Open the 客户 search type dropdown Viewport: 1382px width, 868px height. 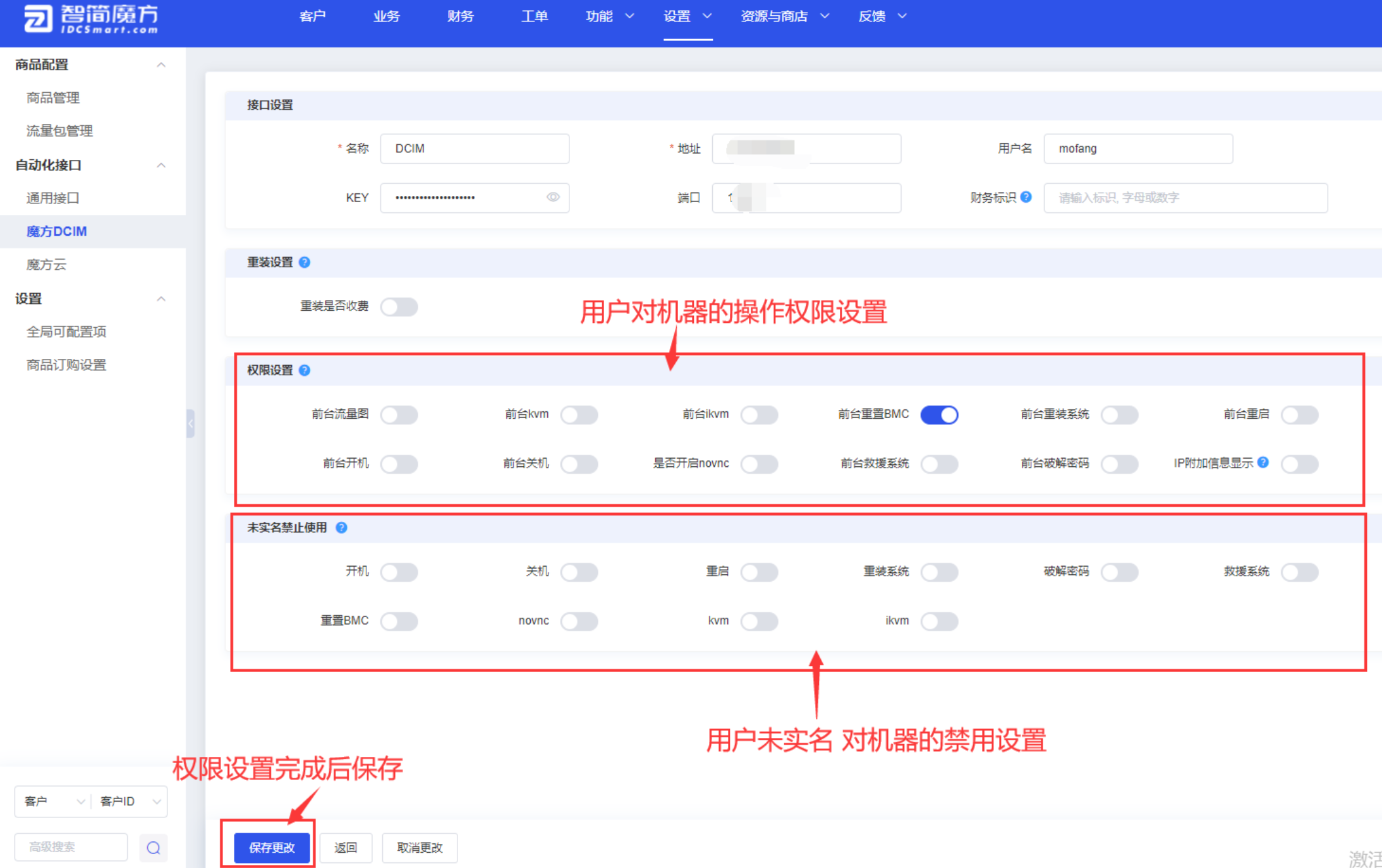click(54, 802)
